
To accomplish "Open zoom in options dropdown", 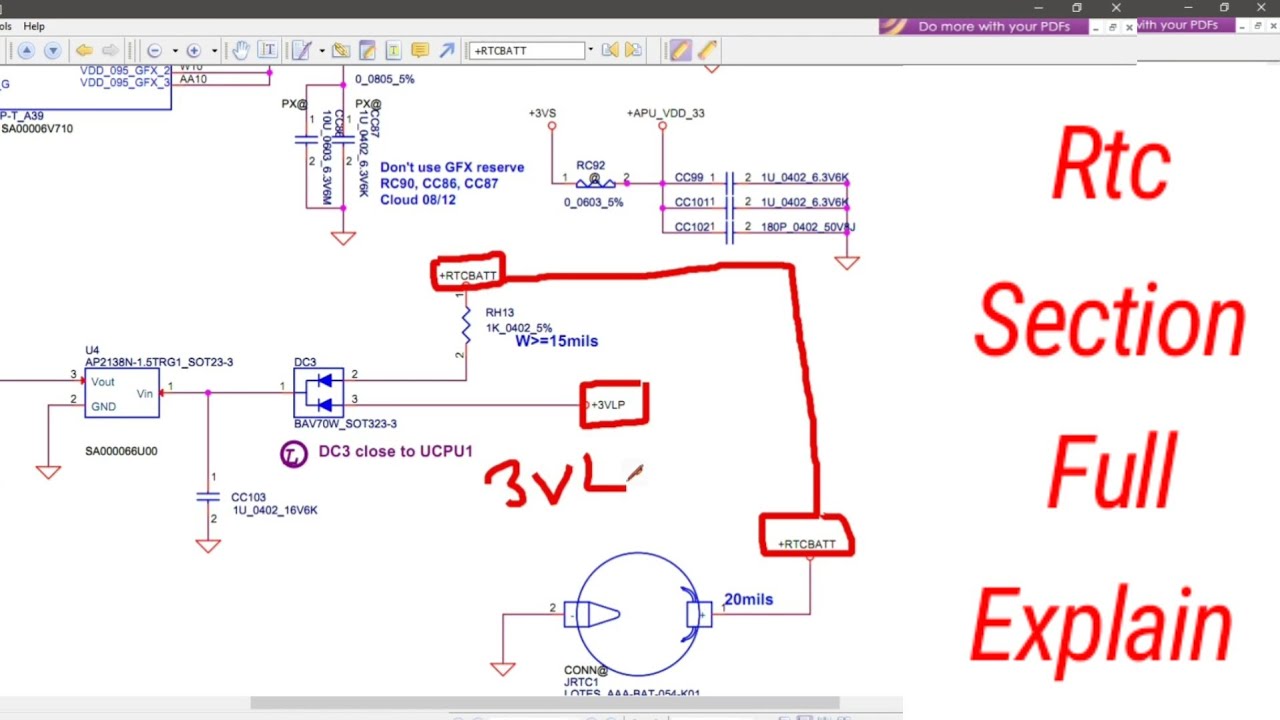I will (214, 50).
